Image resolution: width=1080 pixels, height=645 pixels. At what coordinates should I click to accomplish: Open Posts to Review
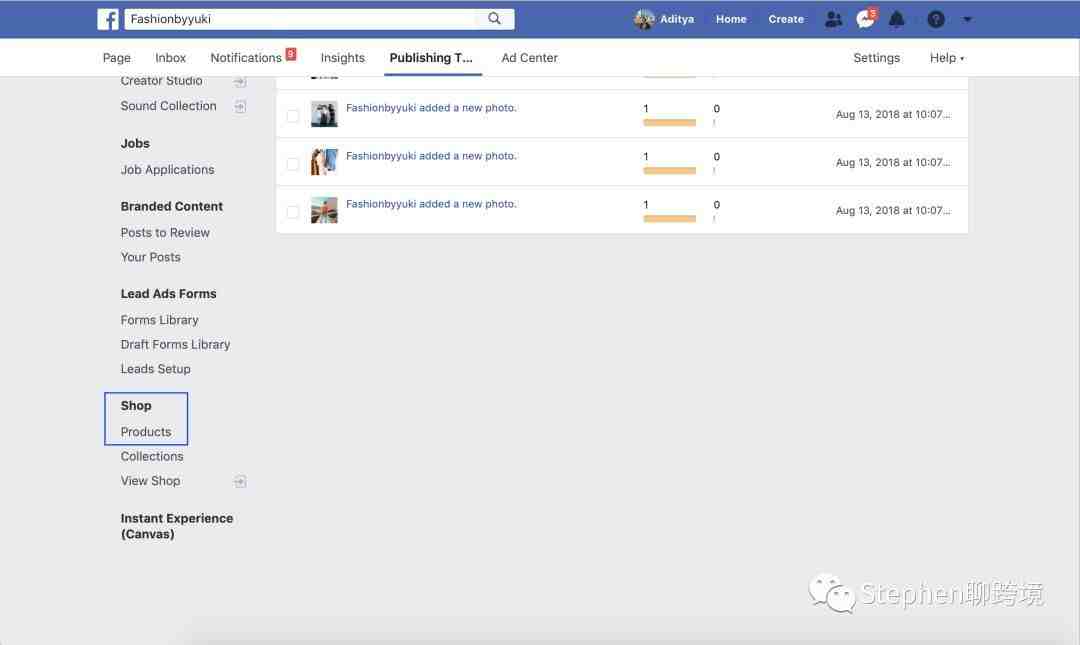coord(165,233)
